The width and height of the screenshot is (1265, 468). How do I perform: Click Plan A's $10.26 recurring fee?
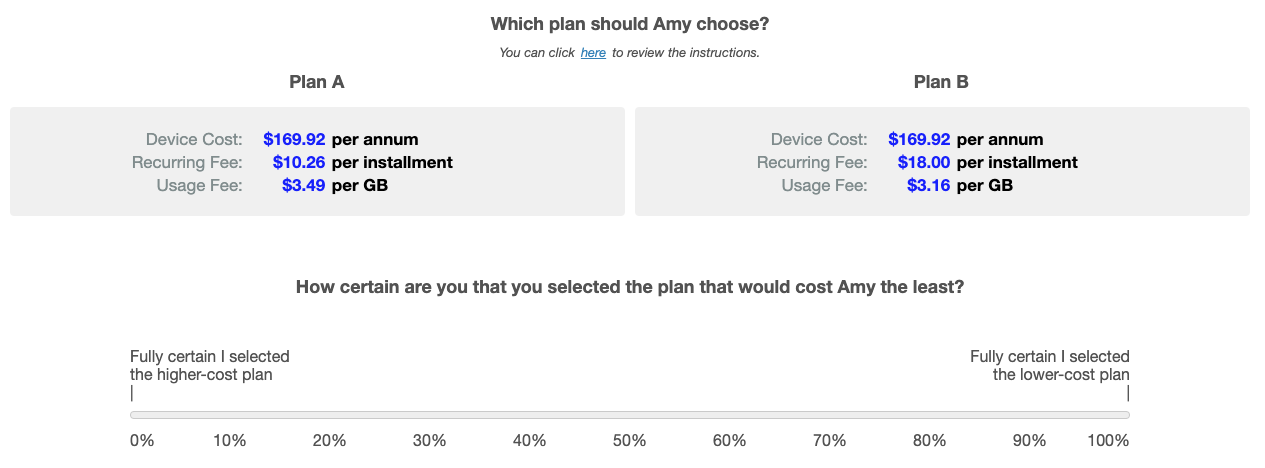tap(299, 162)
